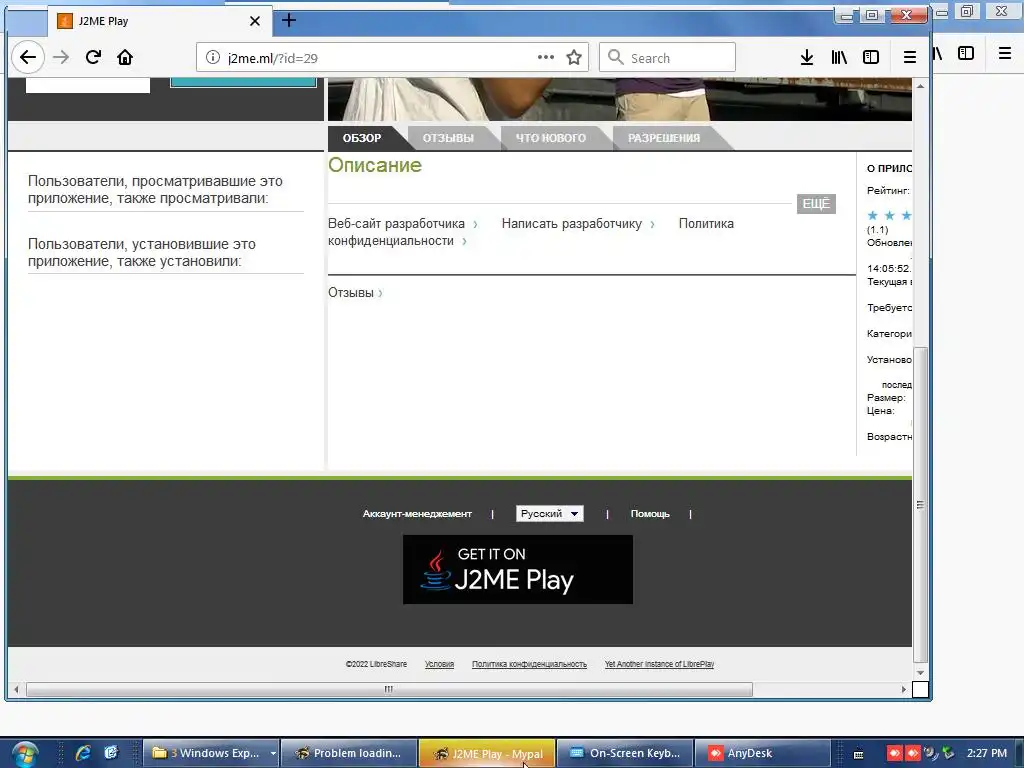
Task: Click the vertical scrollbar down arrow
Action: tap(920, 673)
